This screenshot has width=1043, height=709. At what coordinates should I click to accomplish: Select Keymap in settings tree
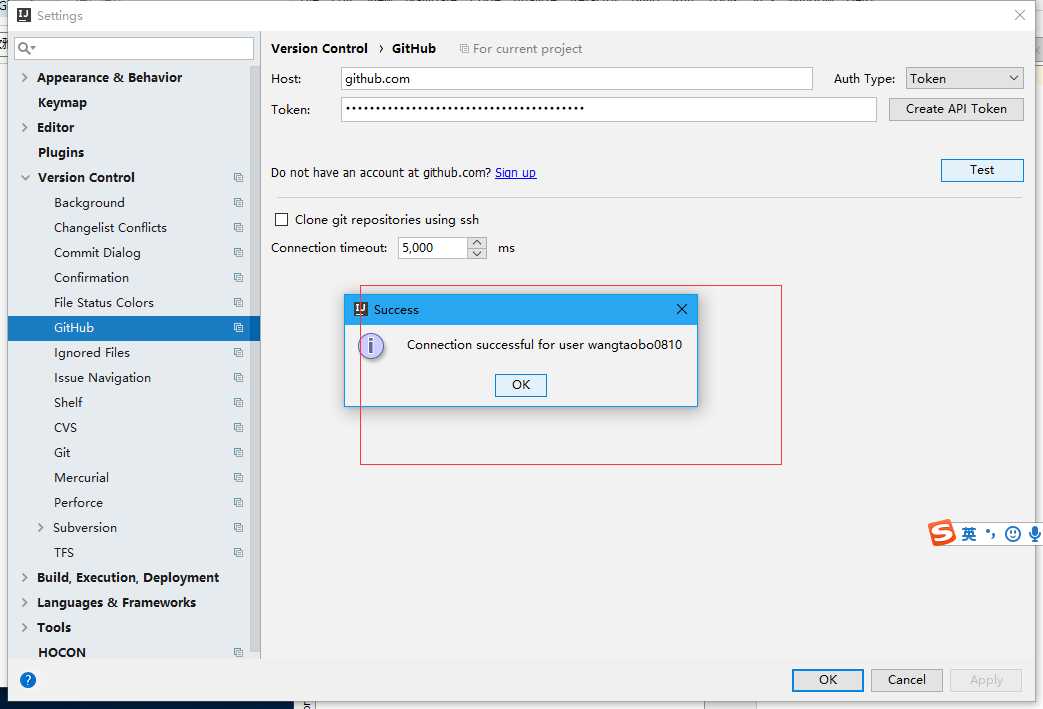(63, 102)
